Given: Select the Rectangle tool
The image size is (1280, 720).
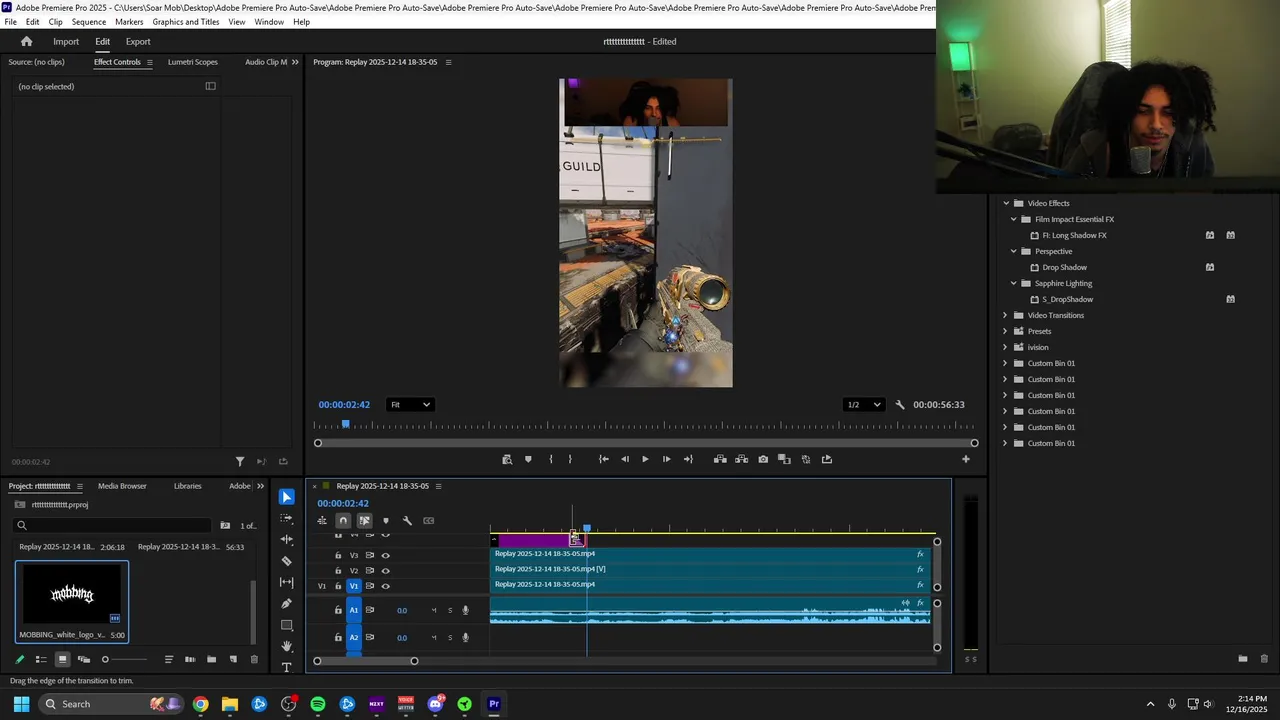Looking at the screenshot, I should pyautogui.click(x=287, y=625).
